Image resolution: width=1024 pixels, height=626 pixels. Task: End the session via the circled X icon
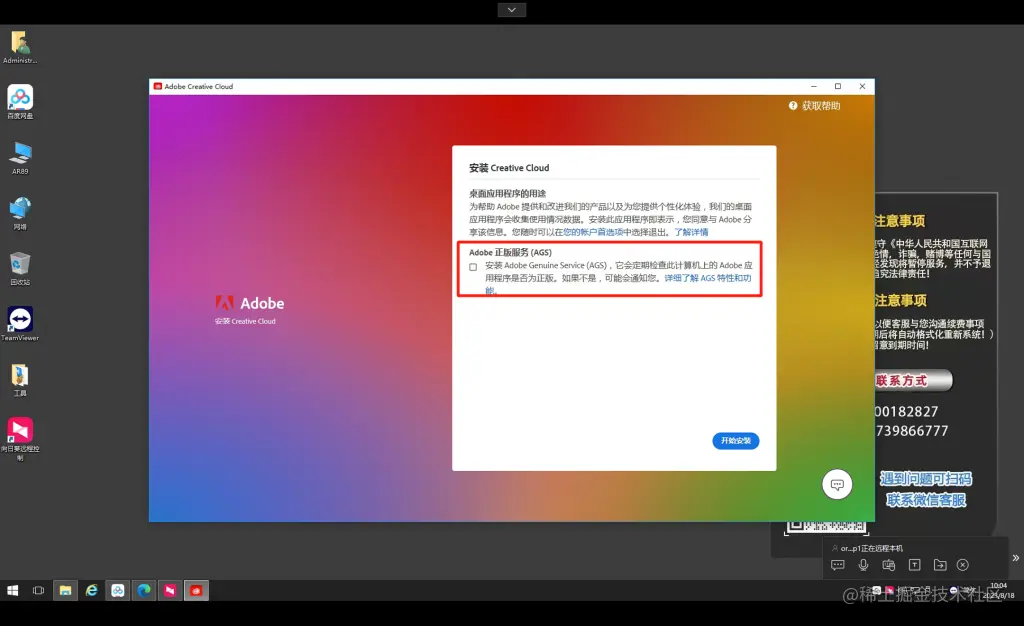coord(962,565)
